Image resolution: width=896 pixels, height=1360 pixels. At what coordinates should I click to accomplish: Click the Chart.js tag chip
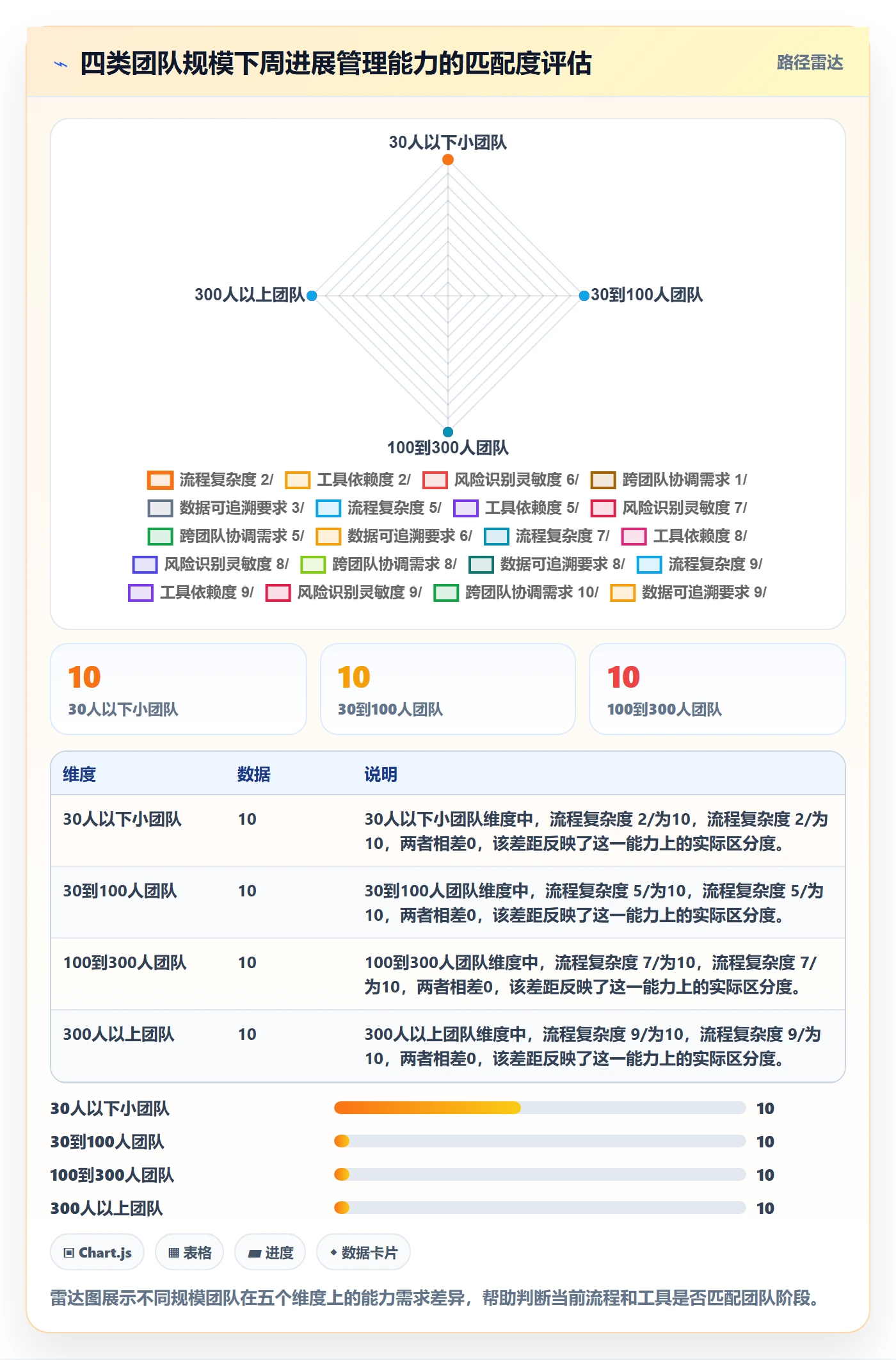pos(97,1252)
